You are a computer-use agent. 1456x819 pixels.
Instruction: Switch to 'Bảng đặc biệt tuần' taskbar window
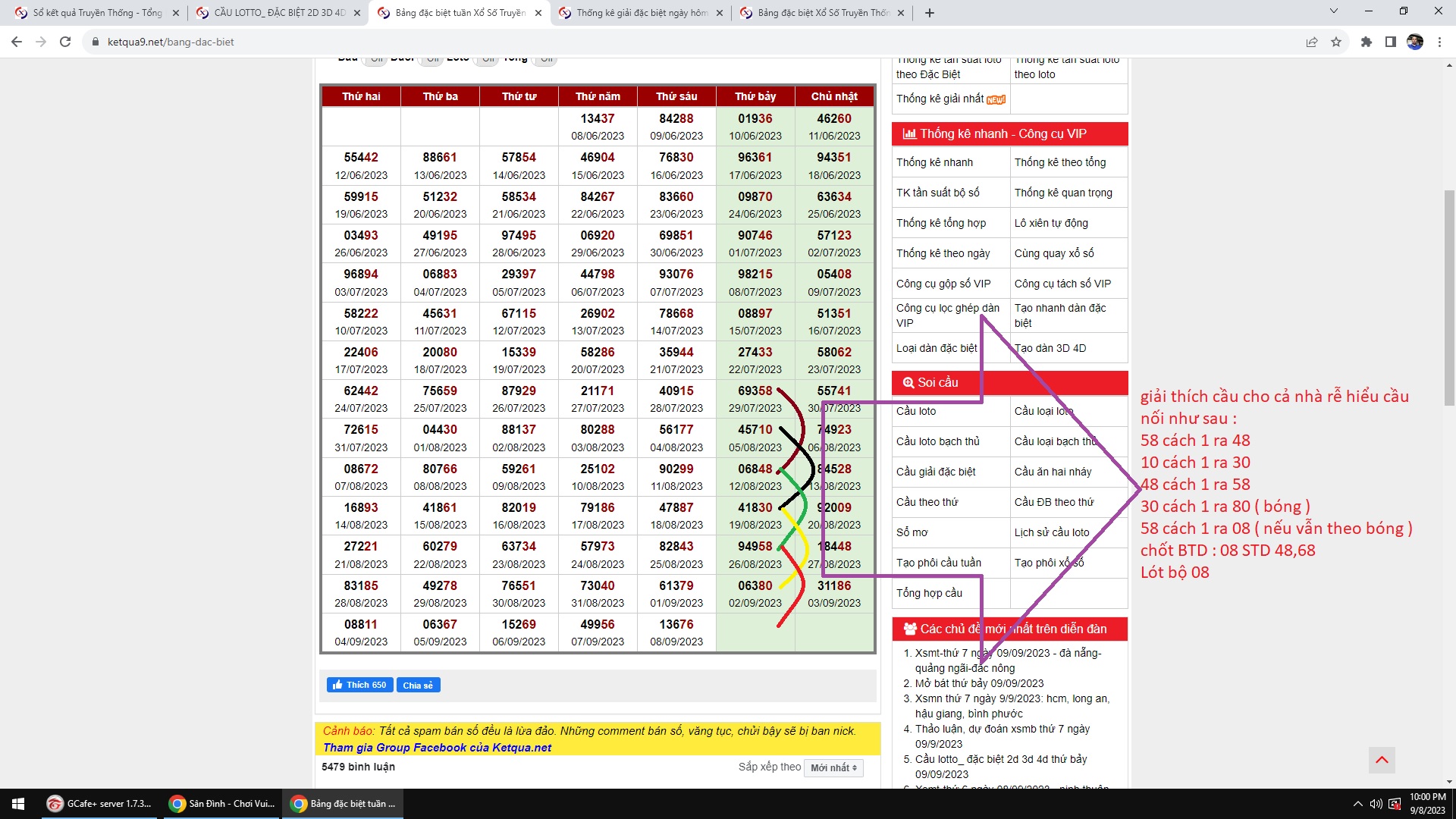click(344, 804)
